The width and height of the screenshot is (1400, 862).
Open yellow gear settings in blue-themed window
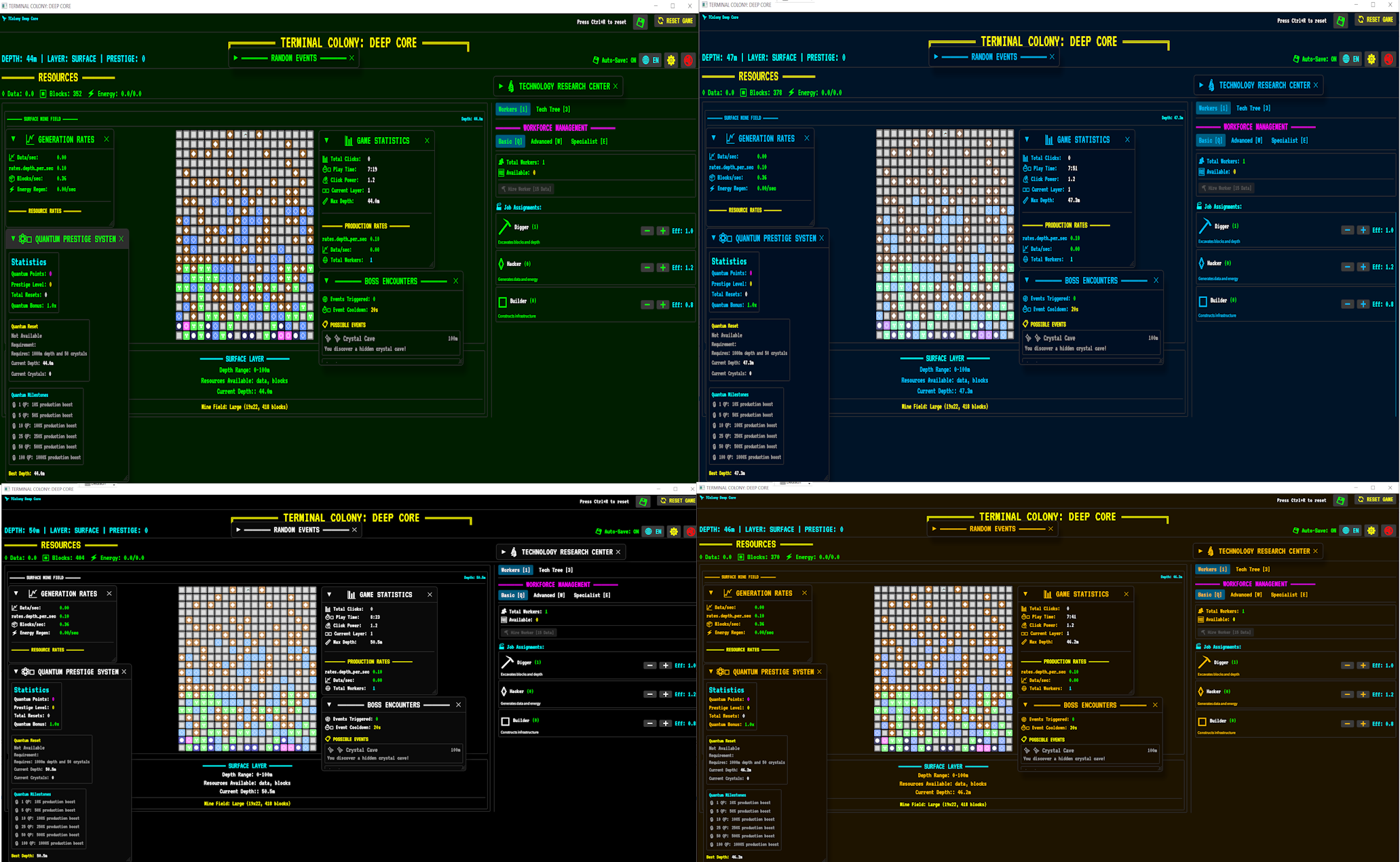point(1371,59)
